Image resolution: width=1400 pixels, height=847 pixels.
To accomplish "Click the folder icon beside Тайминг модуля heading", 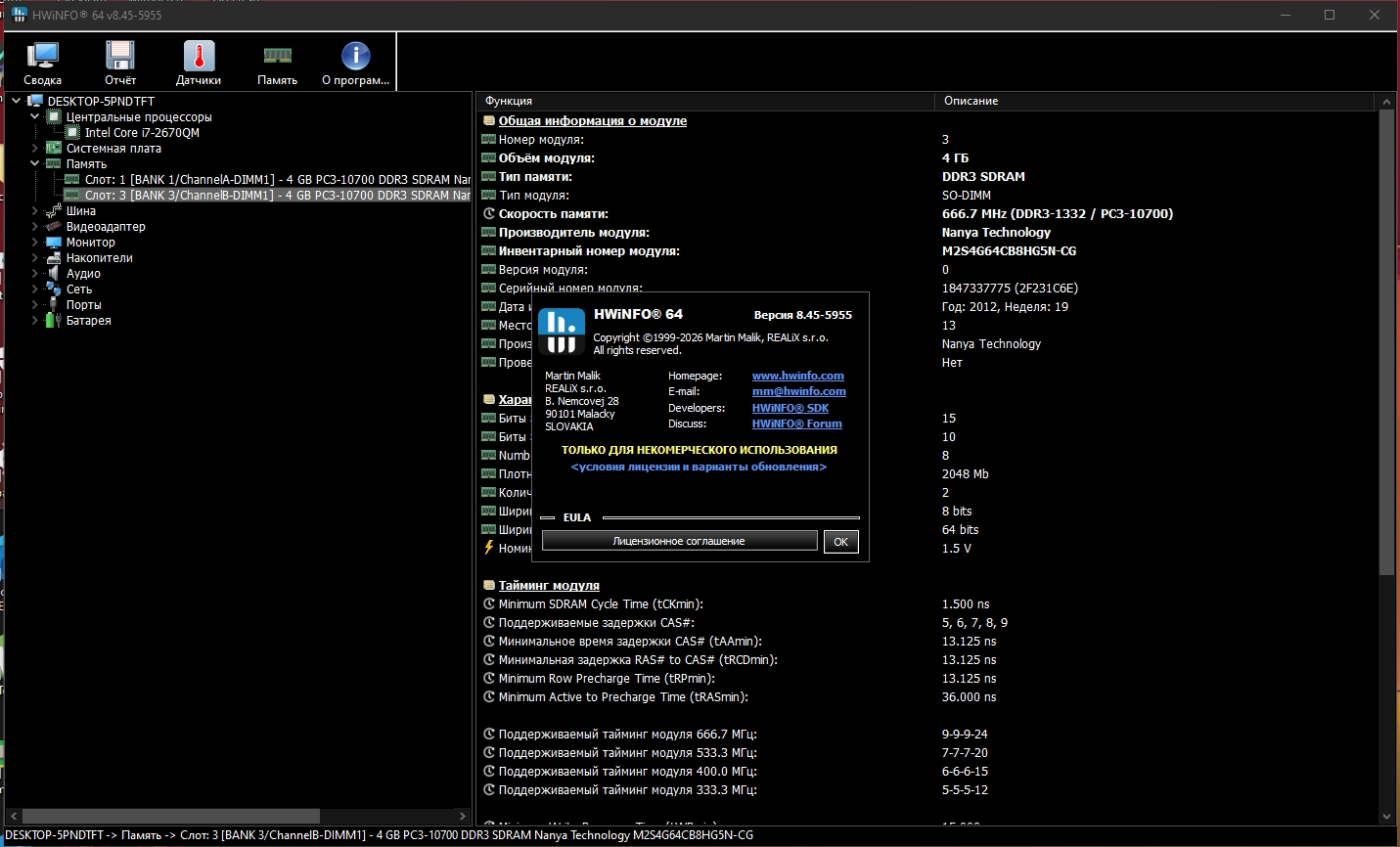I will [x=489, y=586].
